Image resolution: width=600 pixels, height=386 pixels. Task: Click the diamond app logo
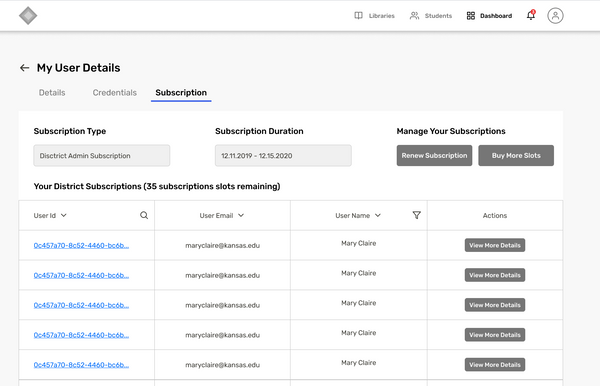(x=28, y=16)
